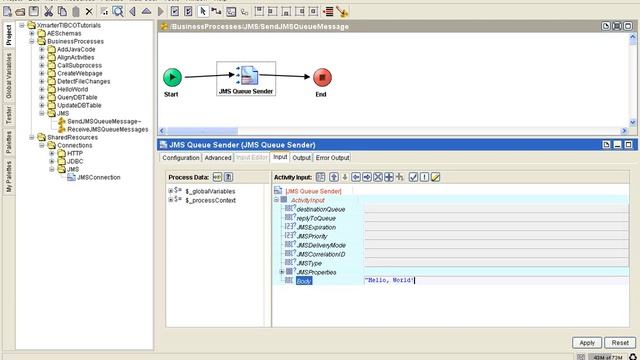This screenshot has height=360, width=640.
Task: Select the Body row in Activity Input
Action: [x=304, y=281]
